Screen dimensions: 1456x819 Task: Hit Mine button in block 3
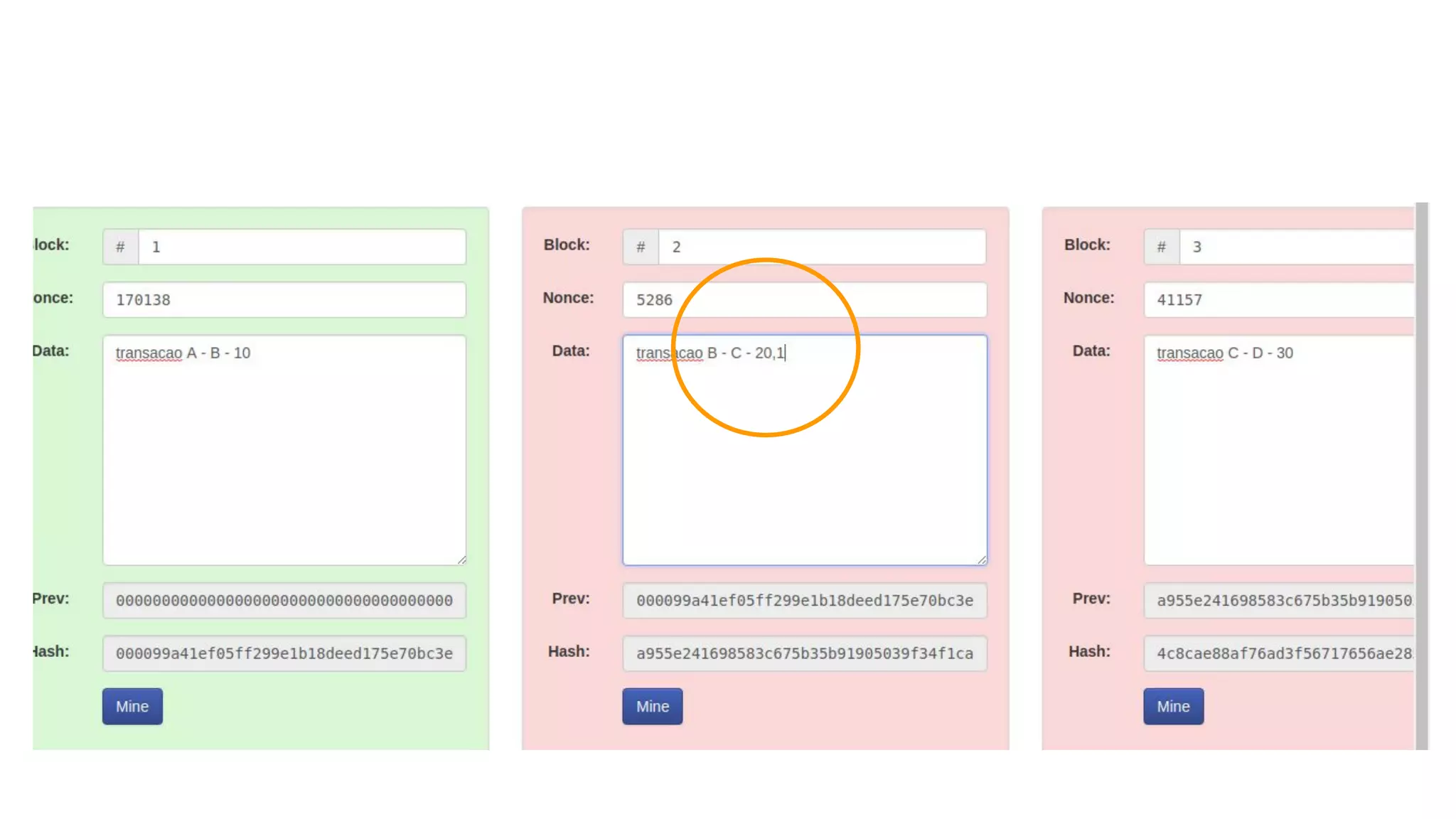click(x=1173, y=706)
